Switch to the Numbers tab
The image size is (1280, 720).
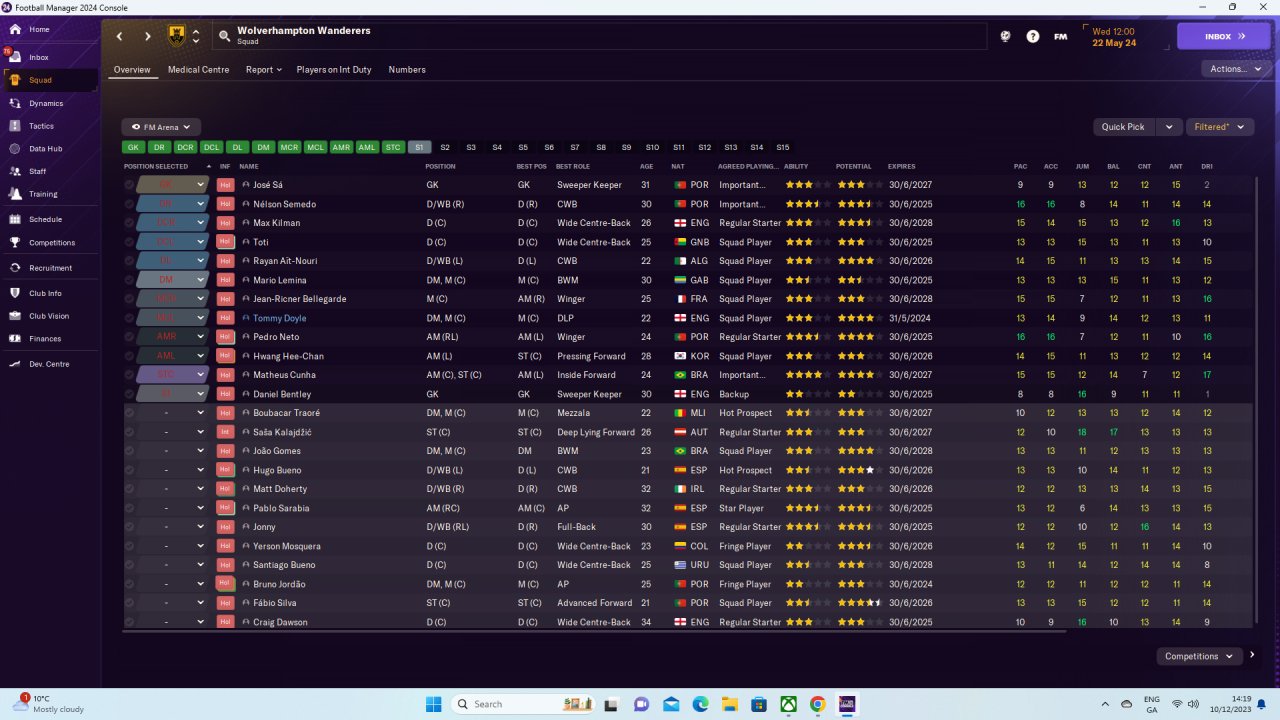407,70
